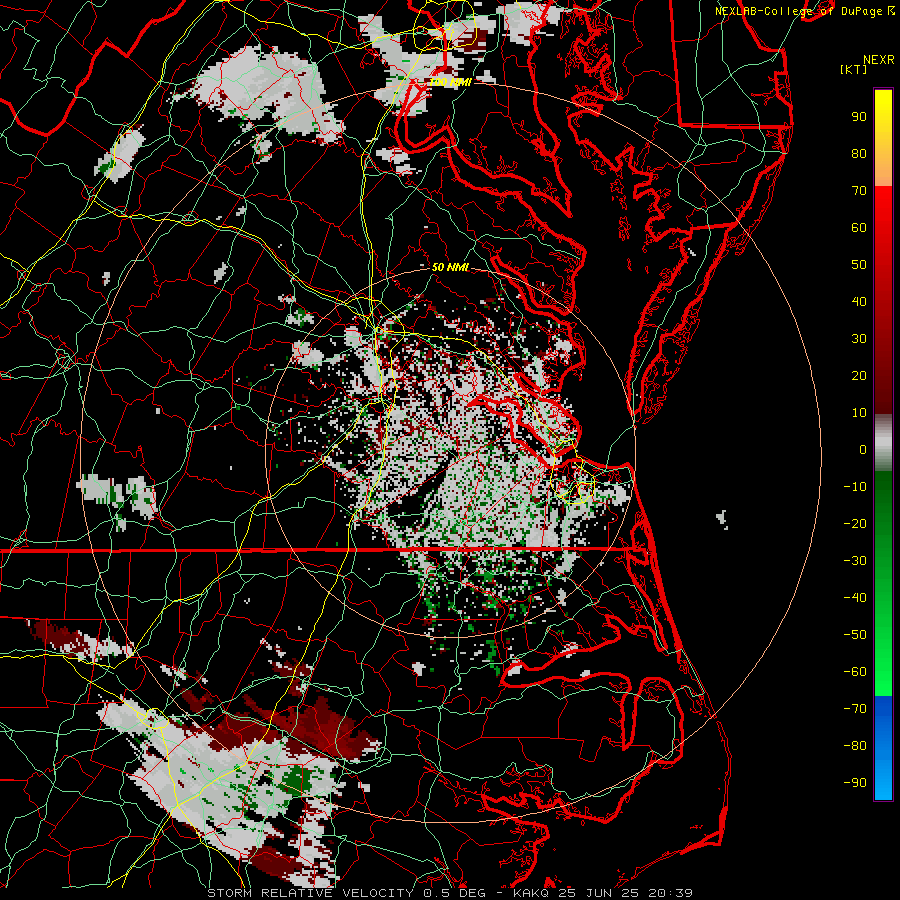Click the -90 knot scale label

[855, 783]
